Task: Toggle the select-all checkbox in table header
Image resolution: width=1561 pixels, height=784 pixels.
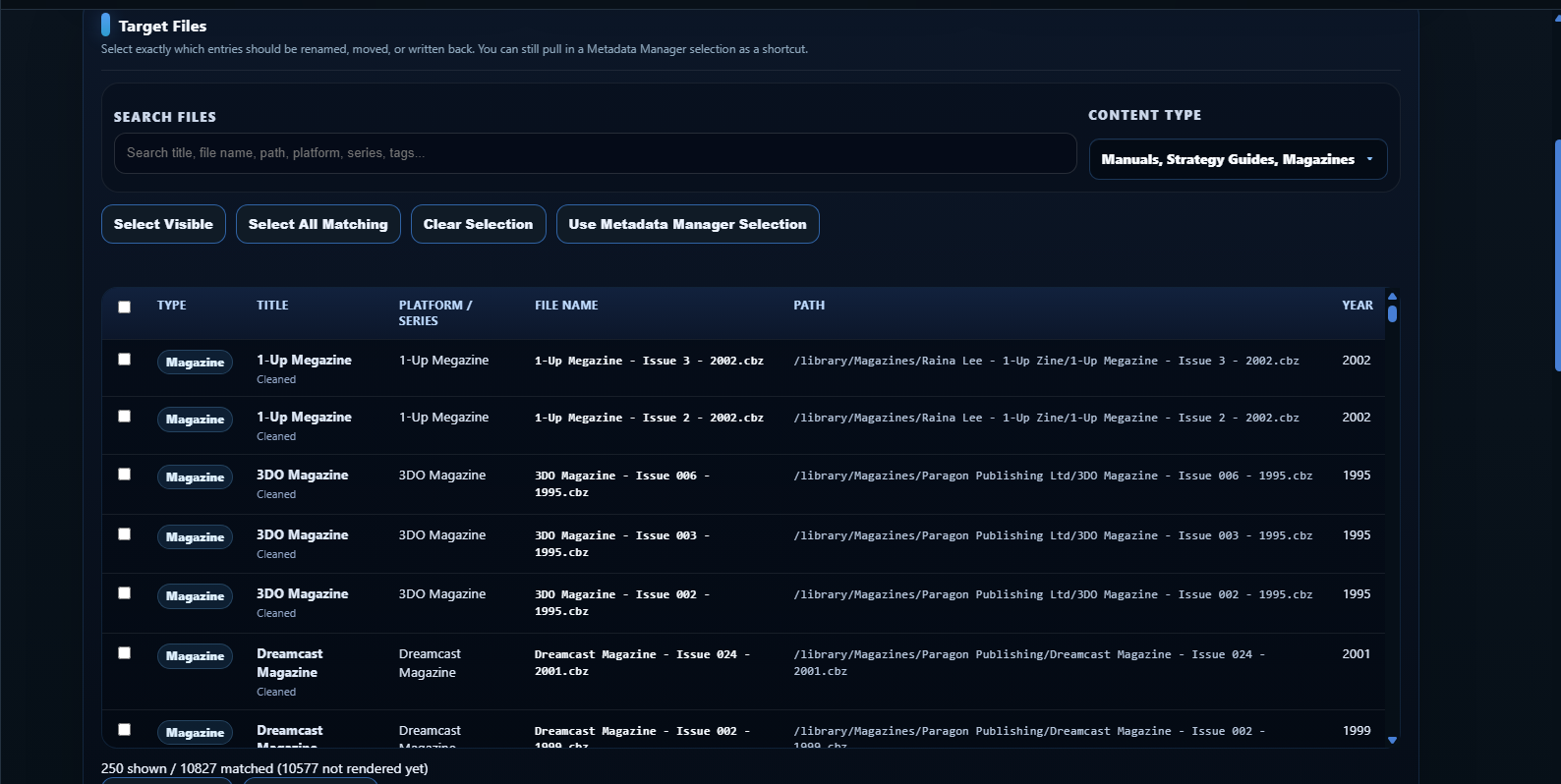Action: 124,307
